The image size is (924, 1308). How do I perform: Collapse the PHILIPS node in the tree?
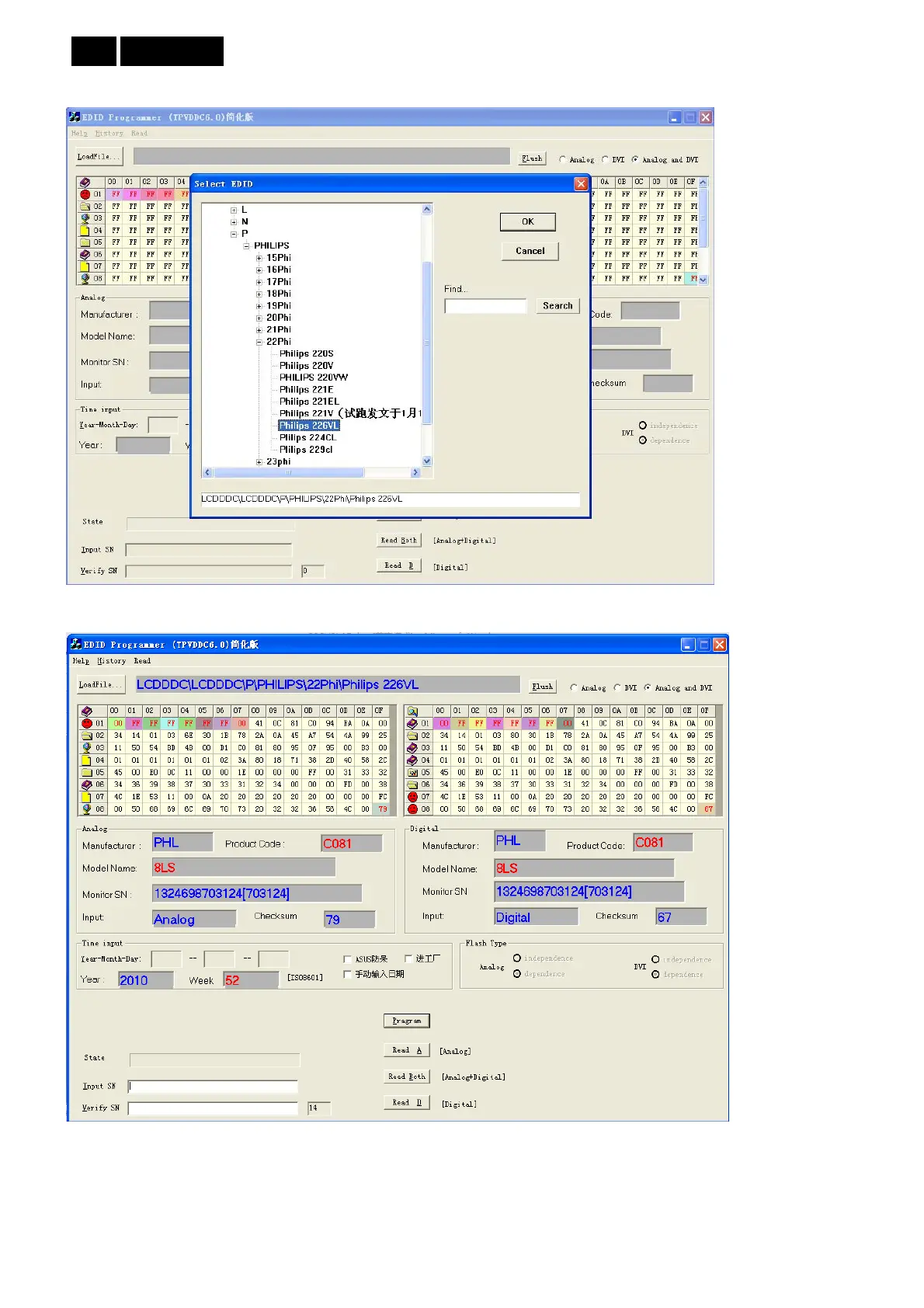click(246, 245)
